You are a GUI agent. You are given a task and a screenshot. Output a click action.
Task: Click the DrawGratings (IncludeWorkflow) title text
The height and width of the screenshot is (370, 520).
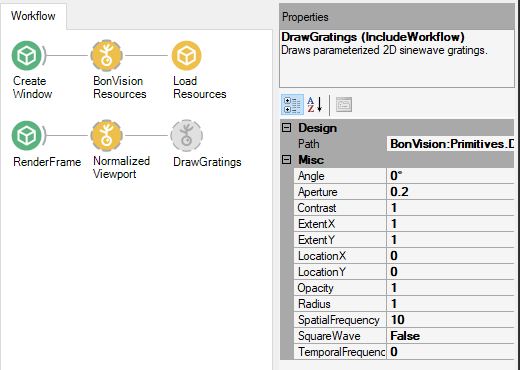coord(373,37)
